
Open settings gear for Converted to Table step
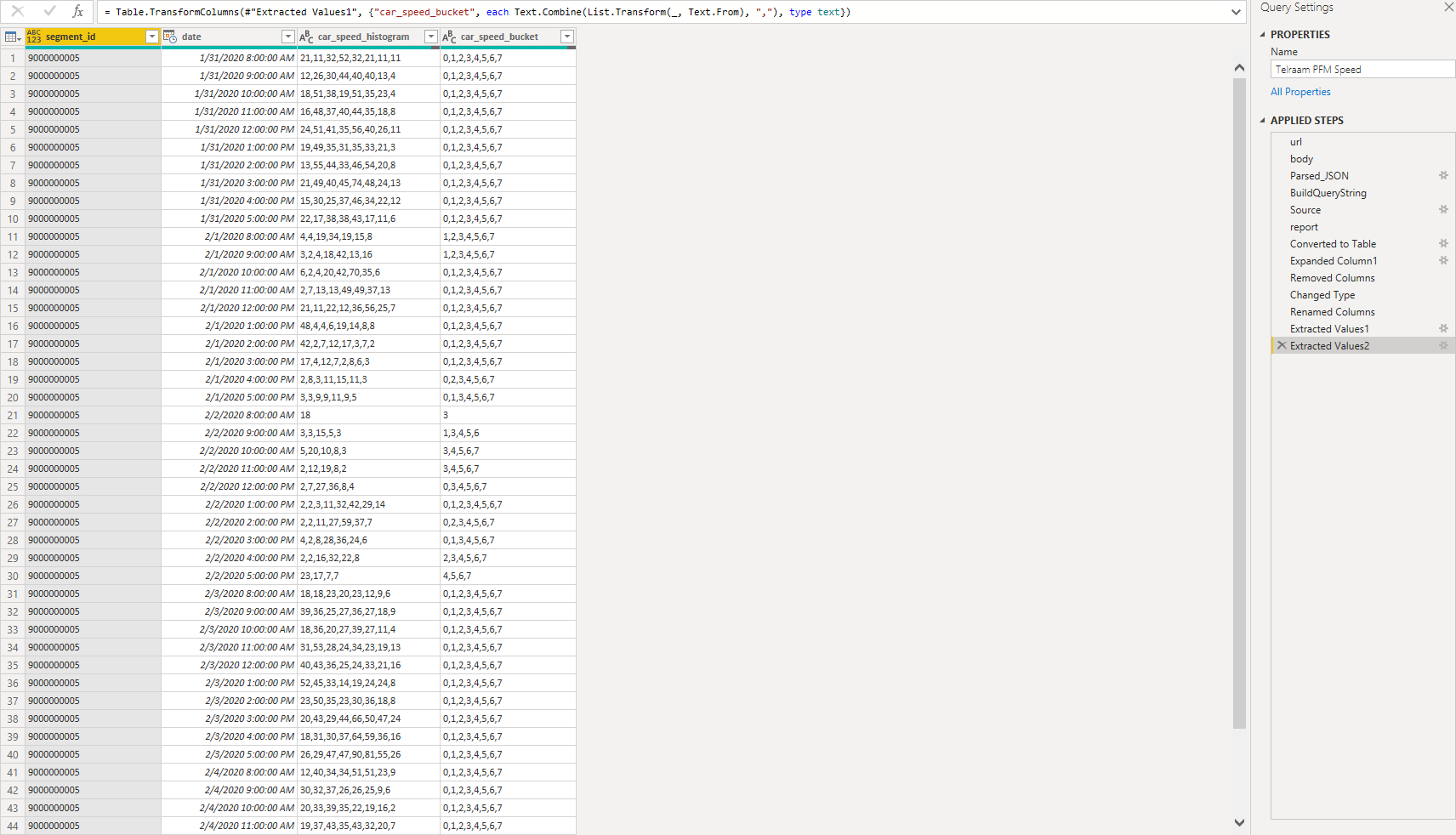[x=1443, y=244]
